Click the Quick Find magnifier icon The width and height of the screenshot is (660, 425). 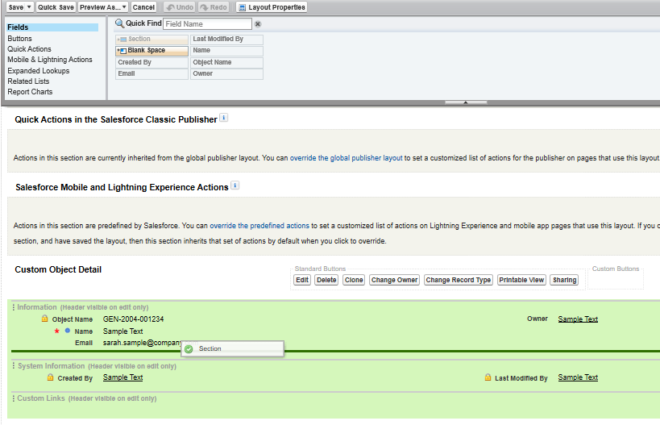pos(120,23)
